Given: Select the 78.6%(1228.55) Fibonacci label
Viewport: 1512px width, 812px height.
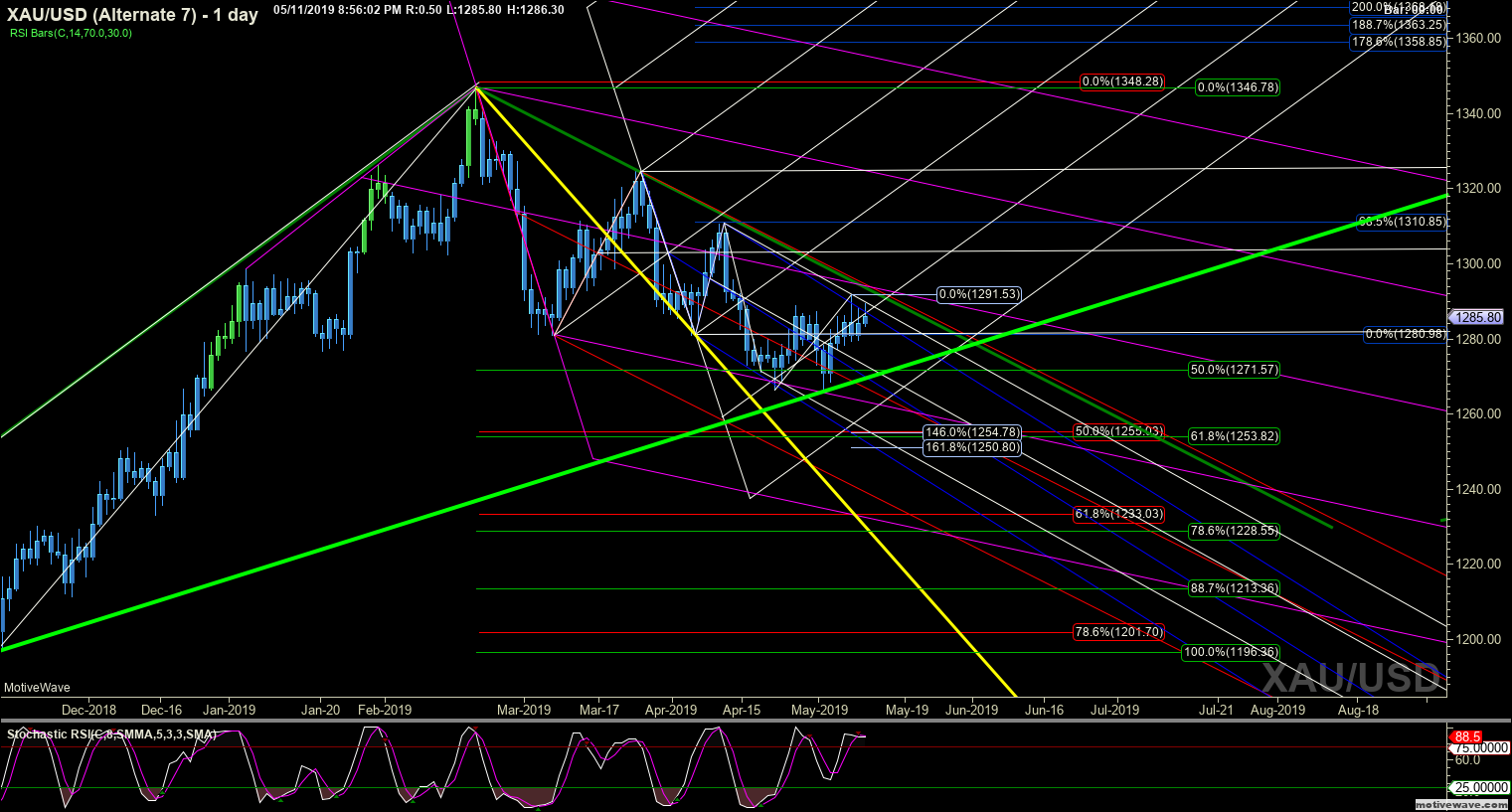Looking at the screenshot, I should click(x=1234, y=531).
